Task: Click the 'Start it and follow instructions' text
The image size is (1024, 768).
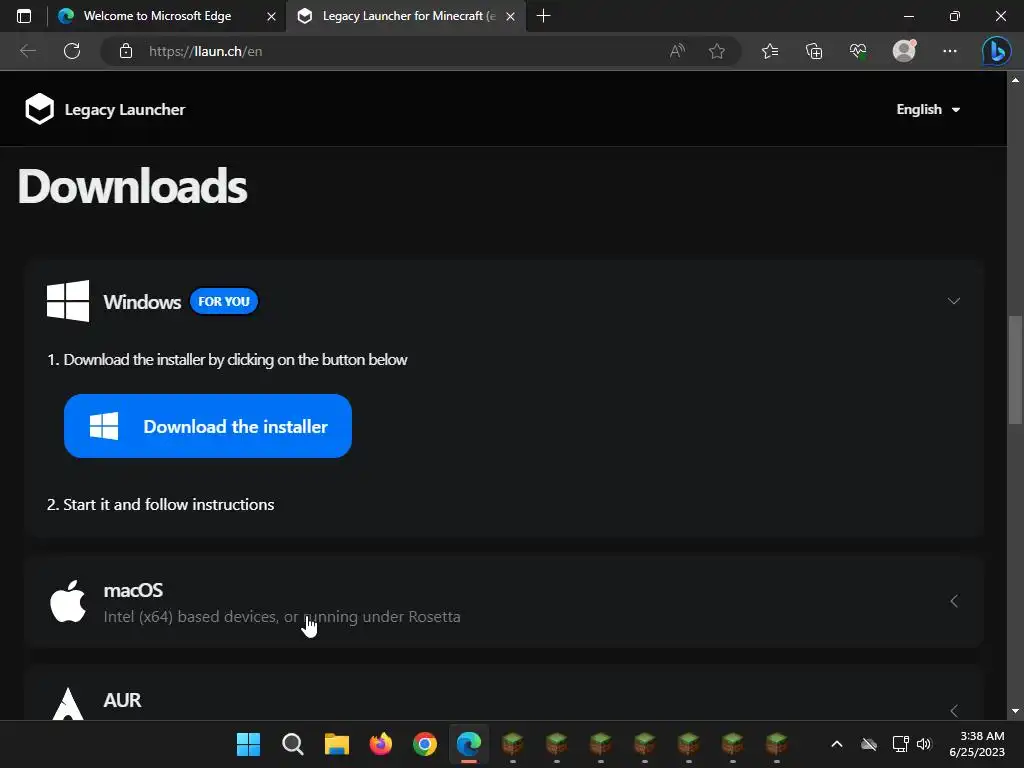Action: pos(160,504)
